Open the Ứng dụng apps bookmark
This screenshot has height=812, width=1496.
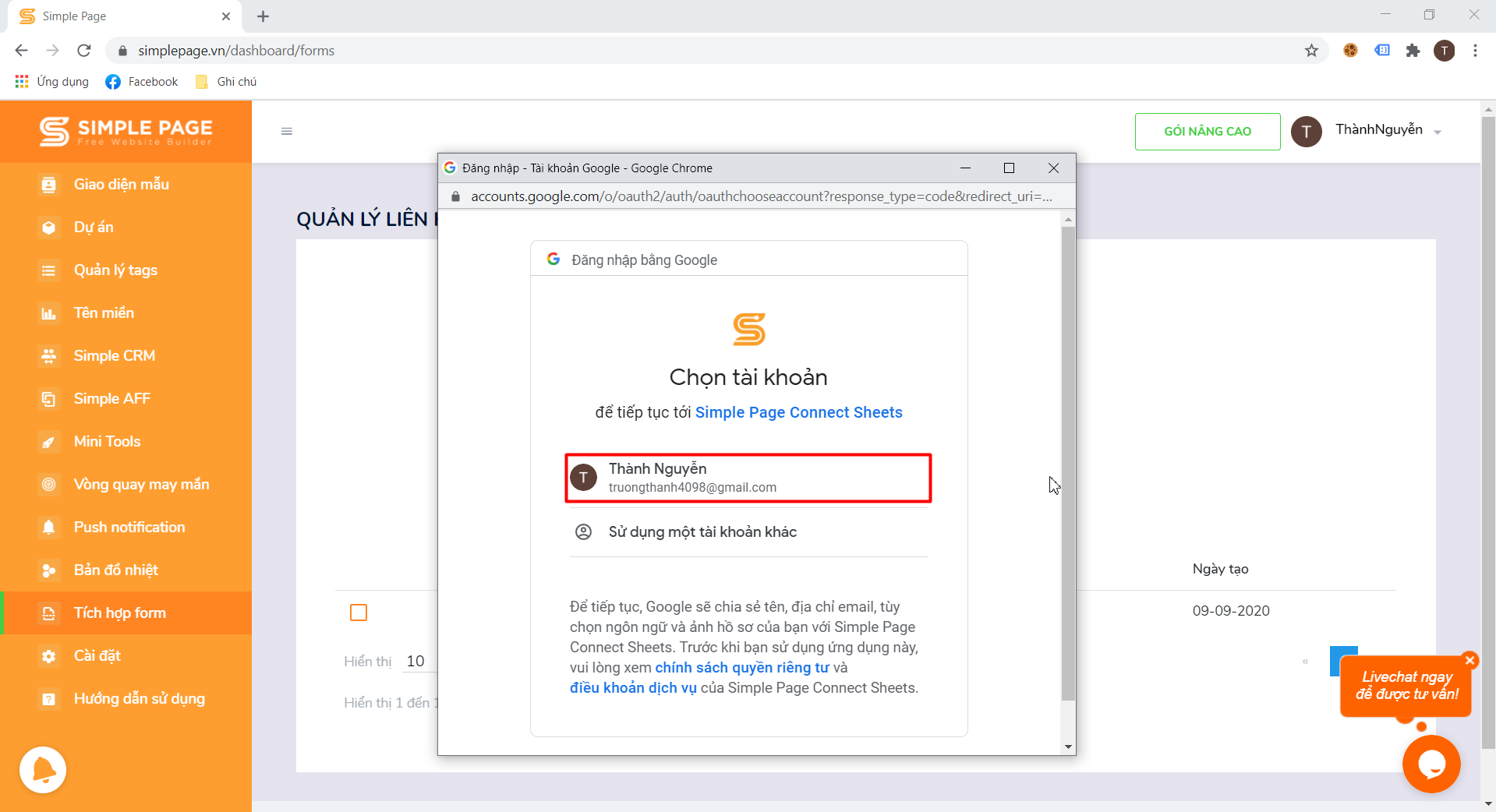coord(52,82)
